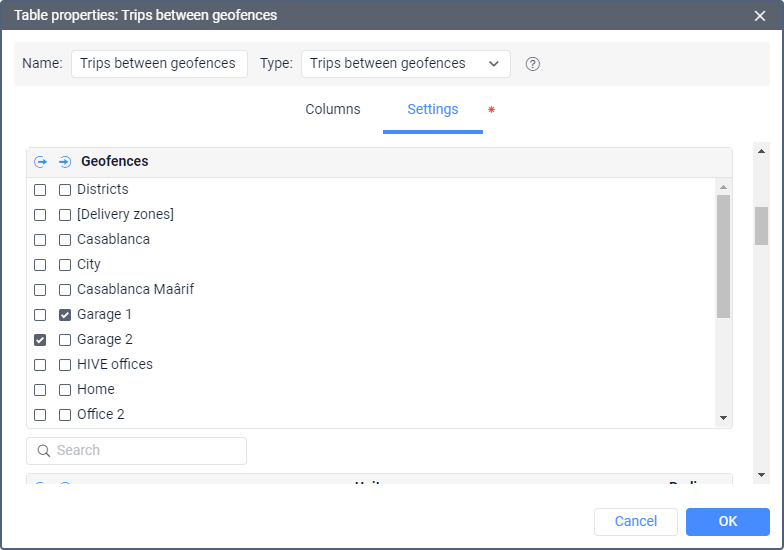
Task: Click the arrival arrow-in icon in Geofences header
Action: 65,162
